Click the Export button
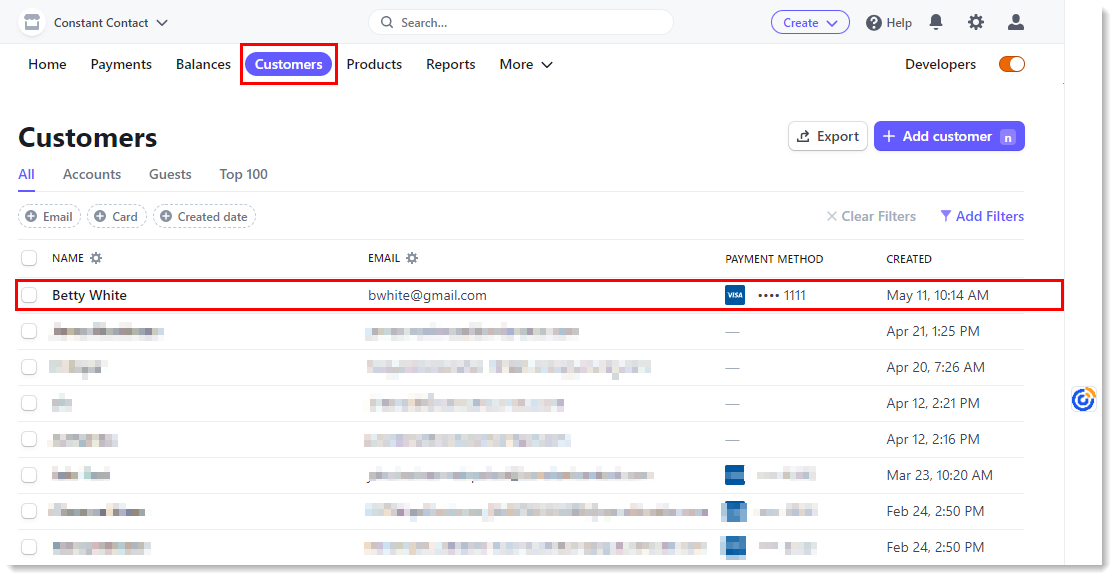The width and height of the screenshot is (1117, 580). 828,136
